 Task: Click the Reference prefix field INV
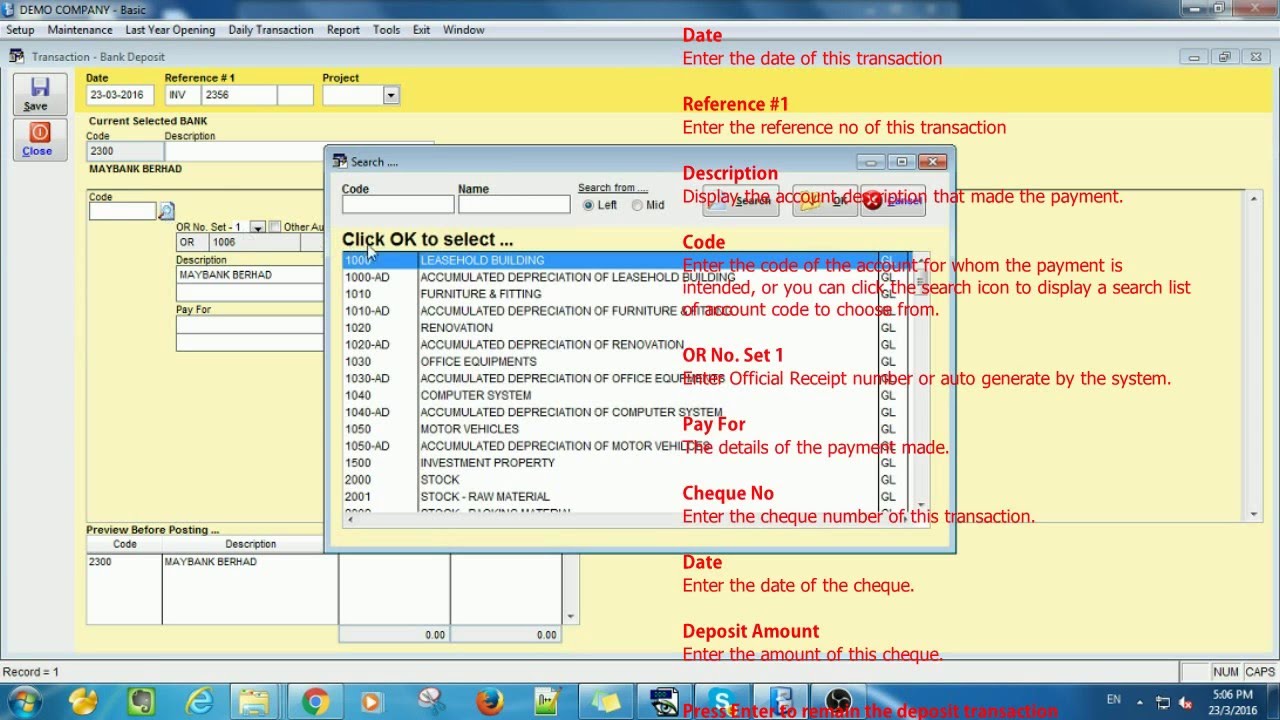(x=182, y=95)
